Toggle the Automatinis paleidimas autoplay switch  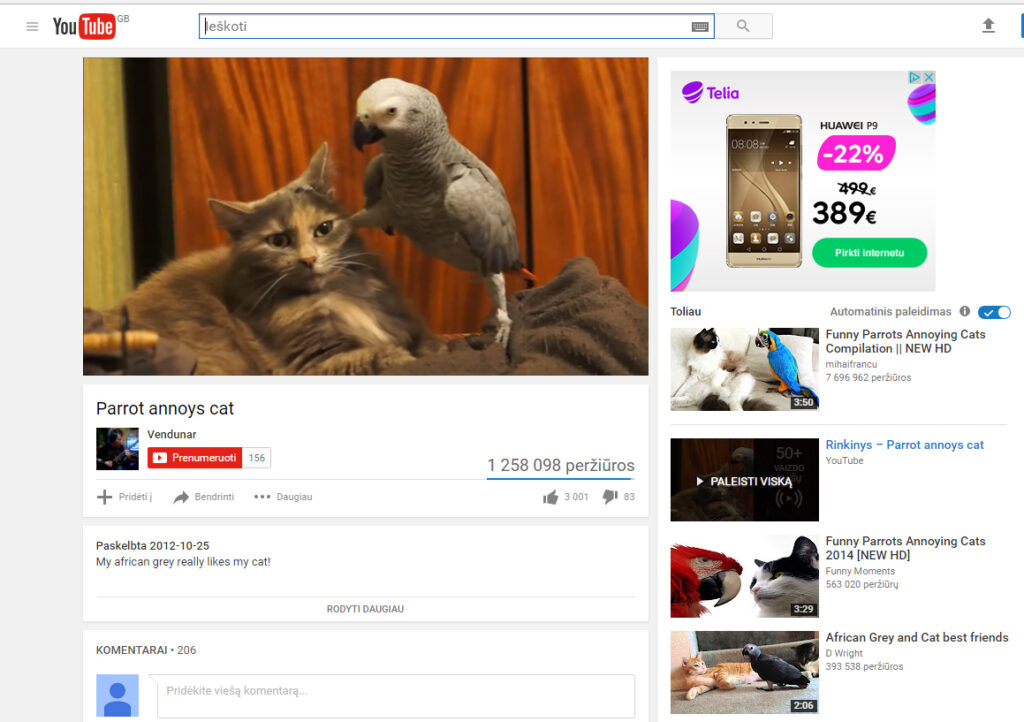(994, 312)
